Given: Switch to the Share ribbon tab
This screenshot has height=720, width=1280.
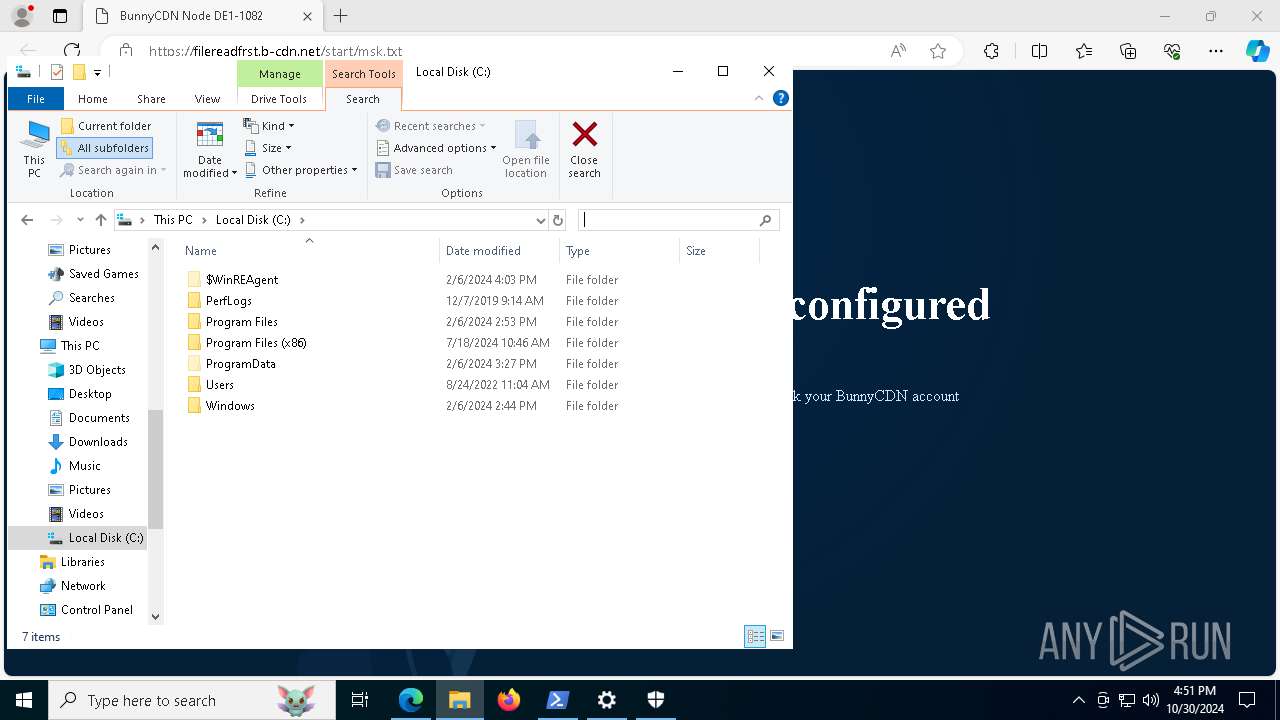Looking at the screenshot, I should coord(151,99).
